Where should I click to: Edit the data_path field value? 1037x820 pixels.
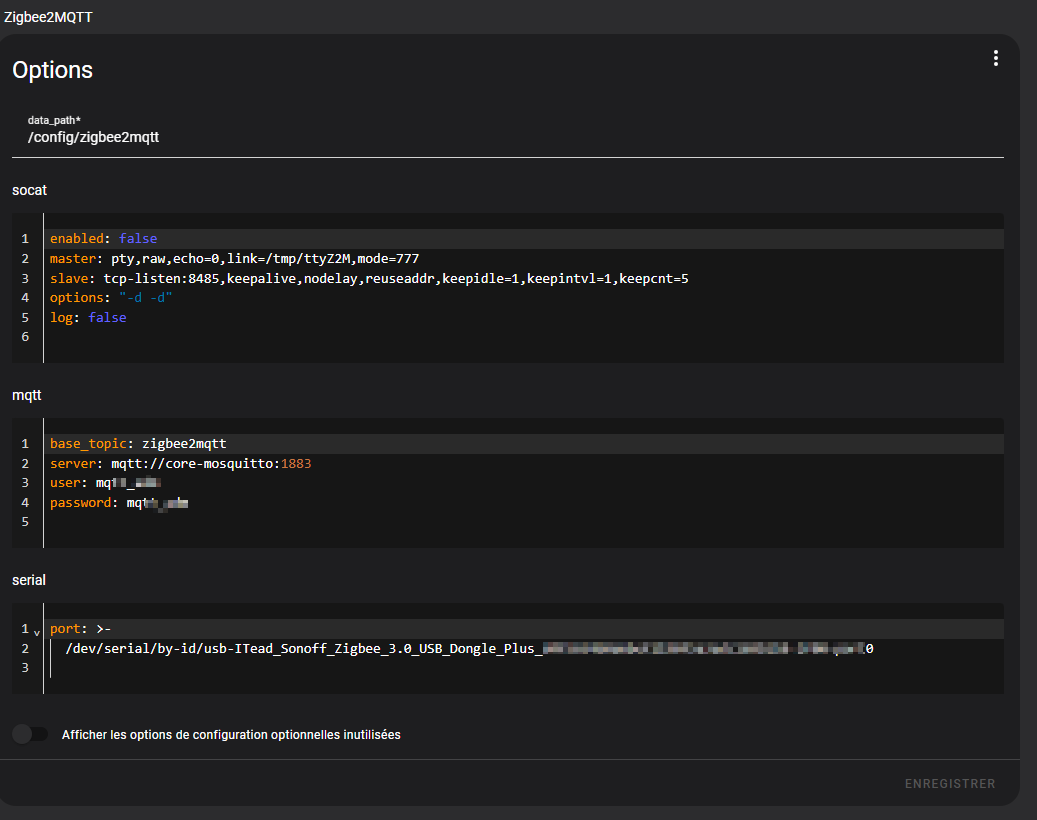pos(507,137)
